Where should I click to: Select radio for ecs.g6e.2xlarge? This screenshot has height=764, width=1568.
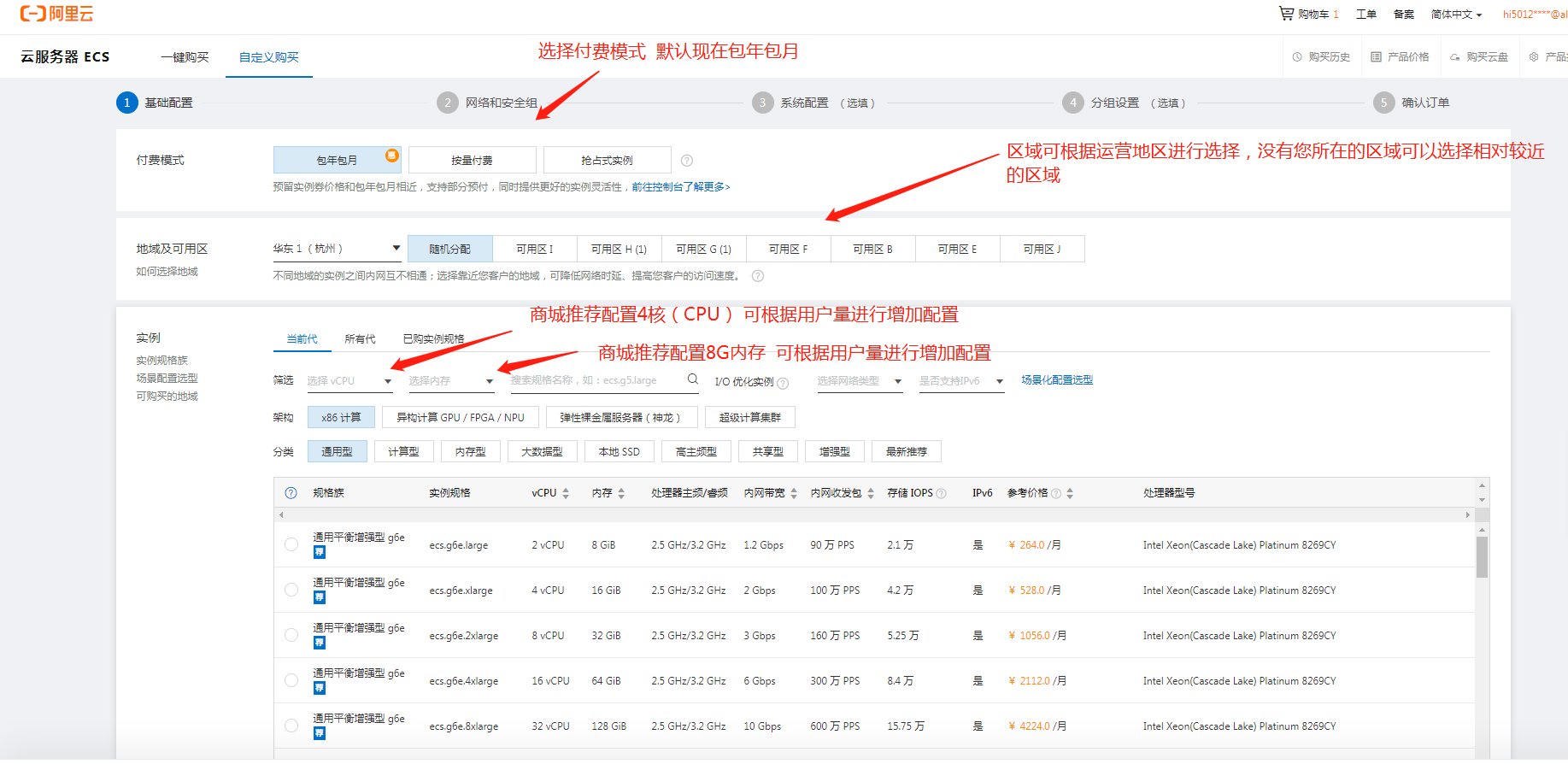(x=291, y=635)
